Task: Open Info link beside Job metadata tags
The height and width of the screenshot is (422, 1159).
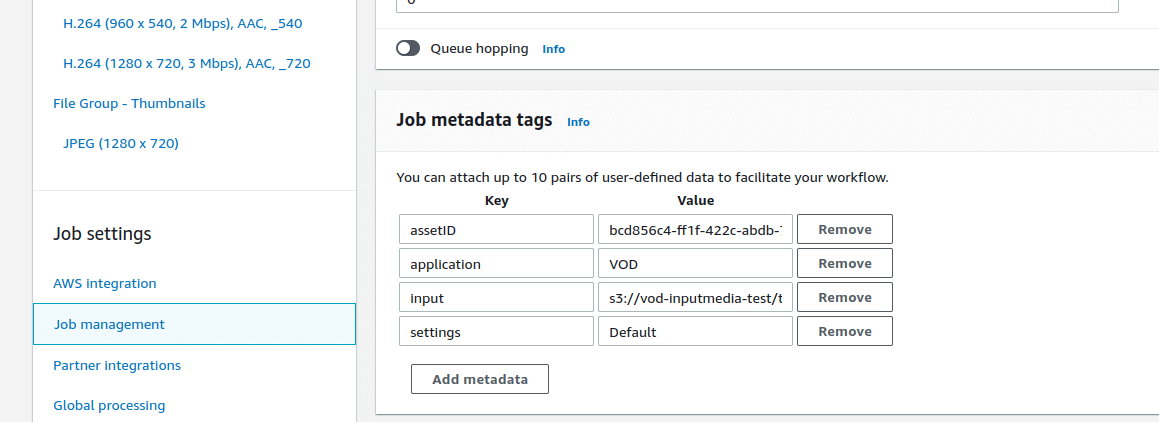Action: click(578, 122)
